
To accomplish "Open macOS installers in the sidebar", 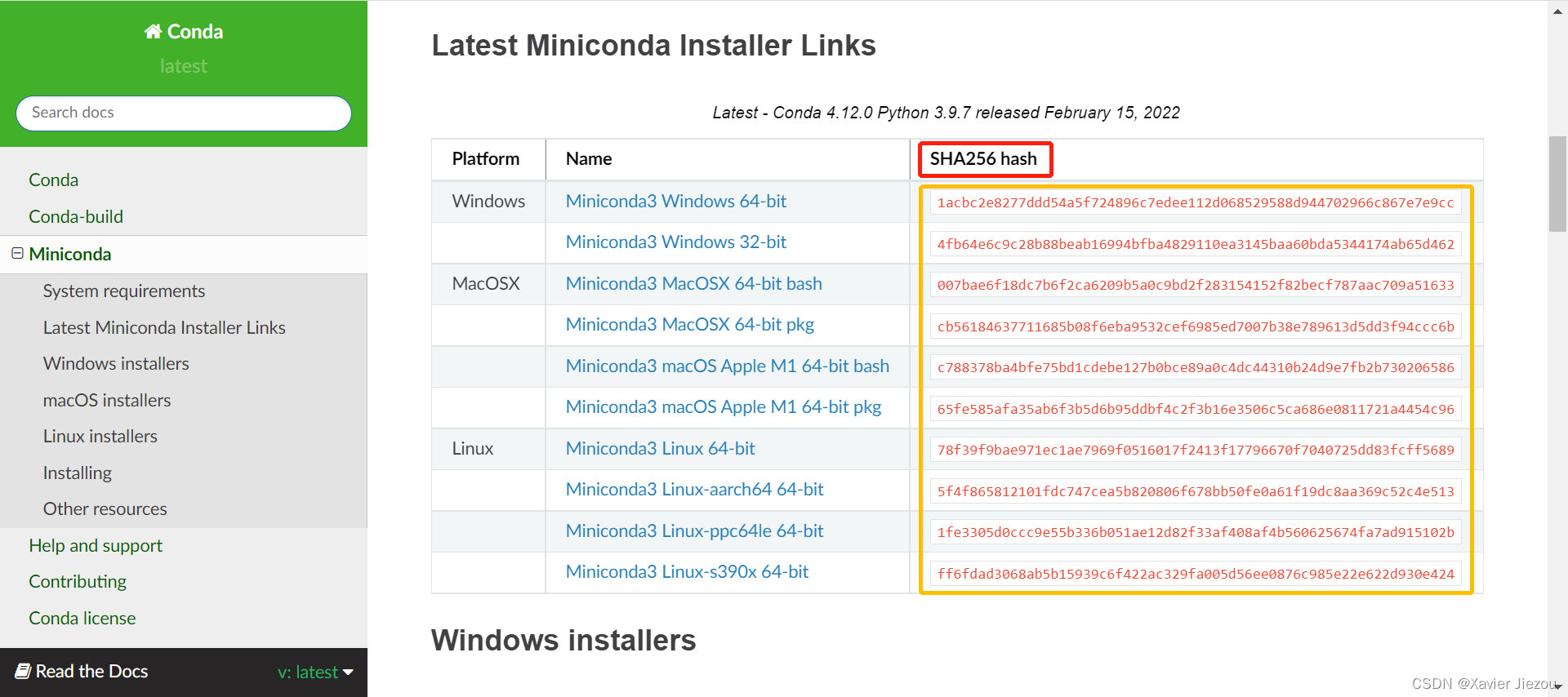I will pyautogui.click(x=107, y=400).
